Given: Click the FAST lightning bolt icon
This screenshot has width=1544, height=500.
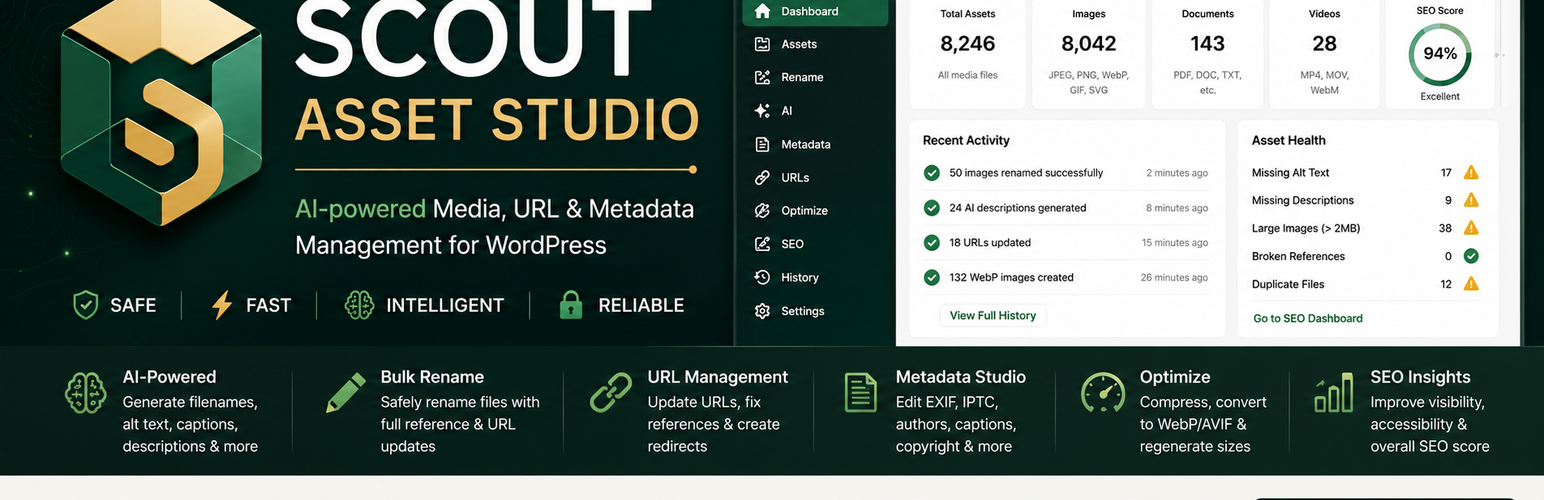Looking at the screenshot, I should pos(222,305).
